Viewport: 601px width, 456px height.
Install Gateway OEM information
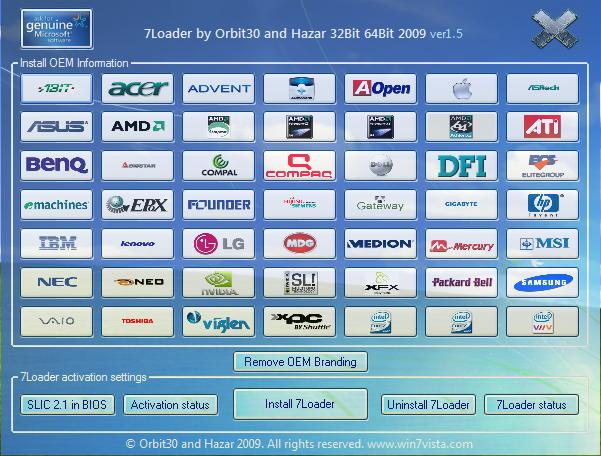coord(381,205)
